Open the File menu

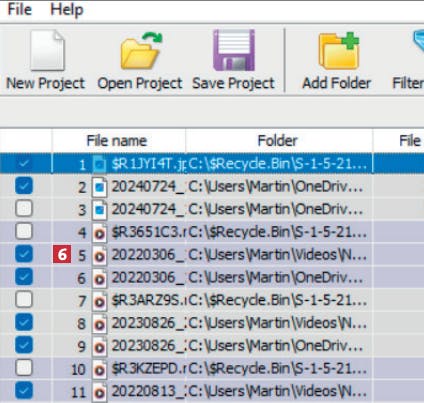tap(19, 9)
